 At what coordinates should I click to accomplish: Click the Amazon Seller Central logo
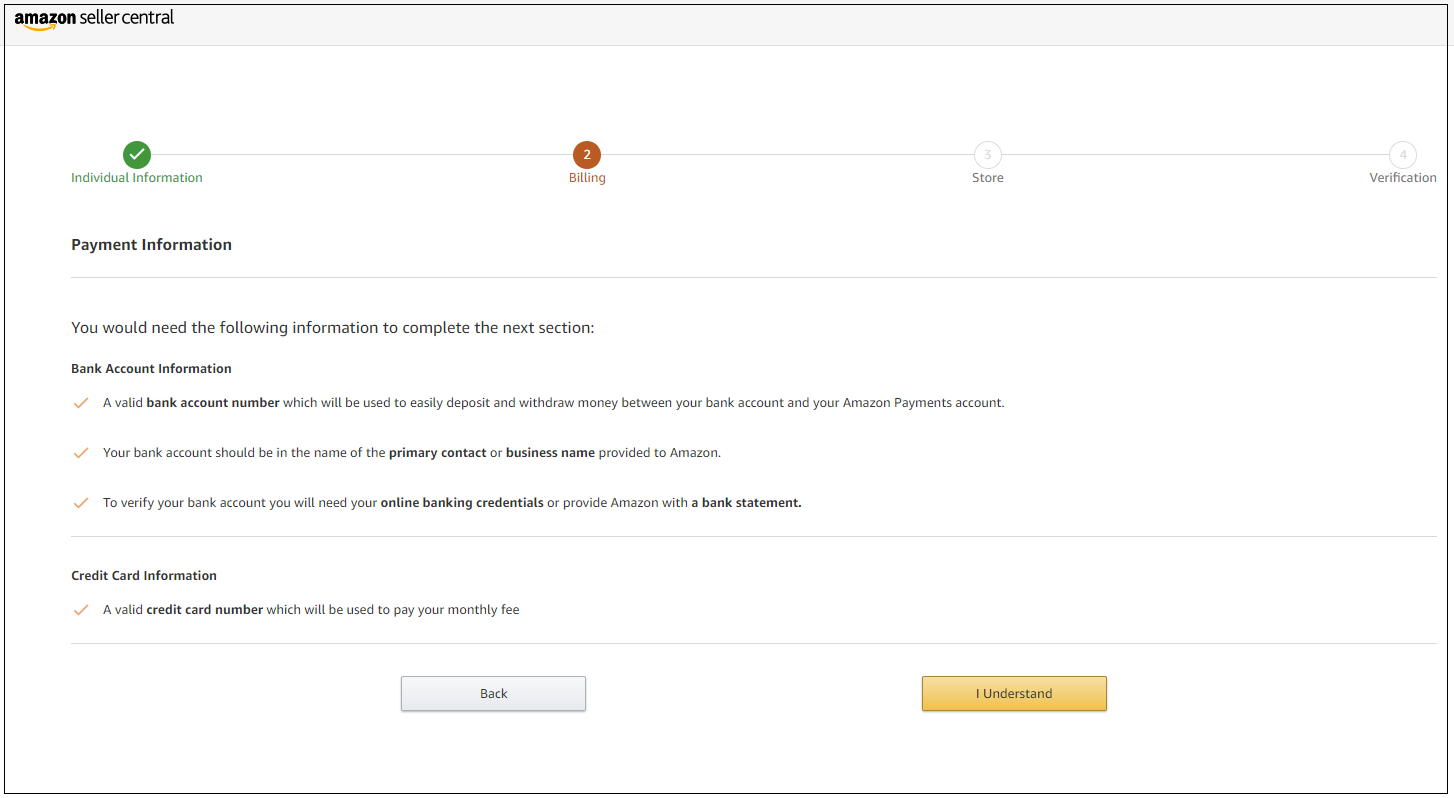(x=94, y=19)
